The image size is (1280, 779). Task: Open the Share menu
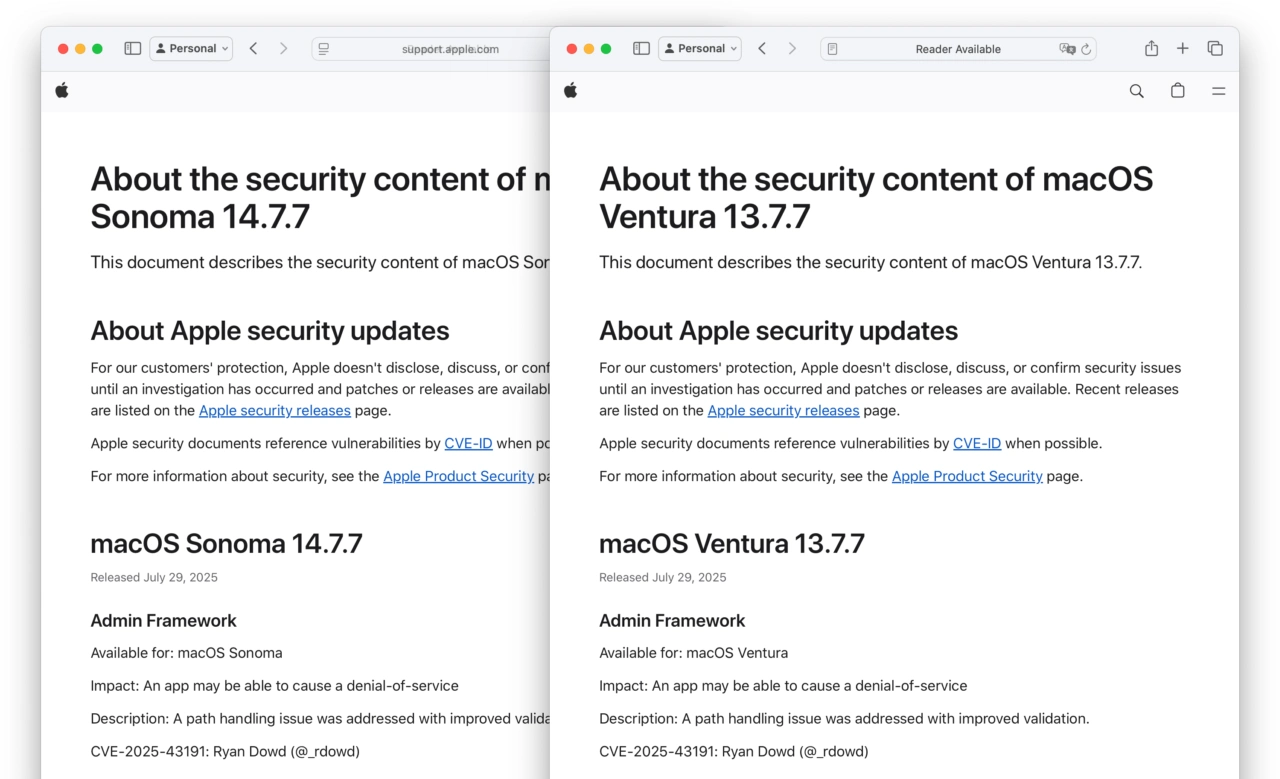pos(1151,48)
